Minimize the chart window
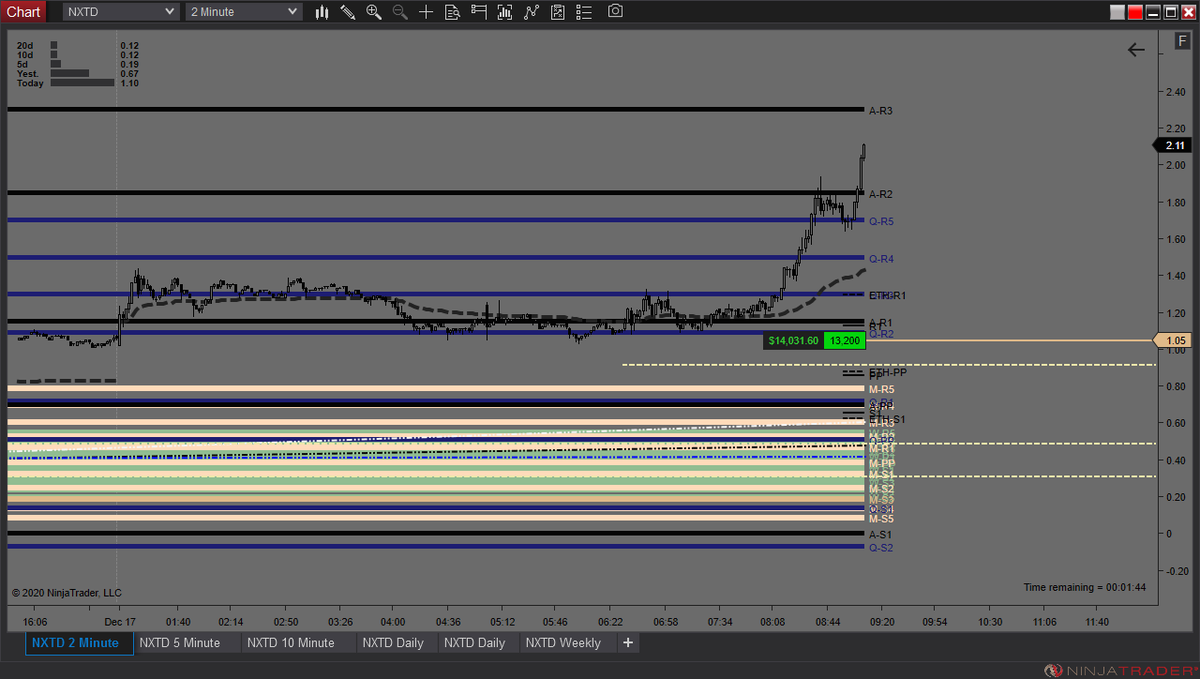Image resolution: width=1200 pixels, height=679 pixels. point(1153,12)
